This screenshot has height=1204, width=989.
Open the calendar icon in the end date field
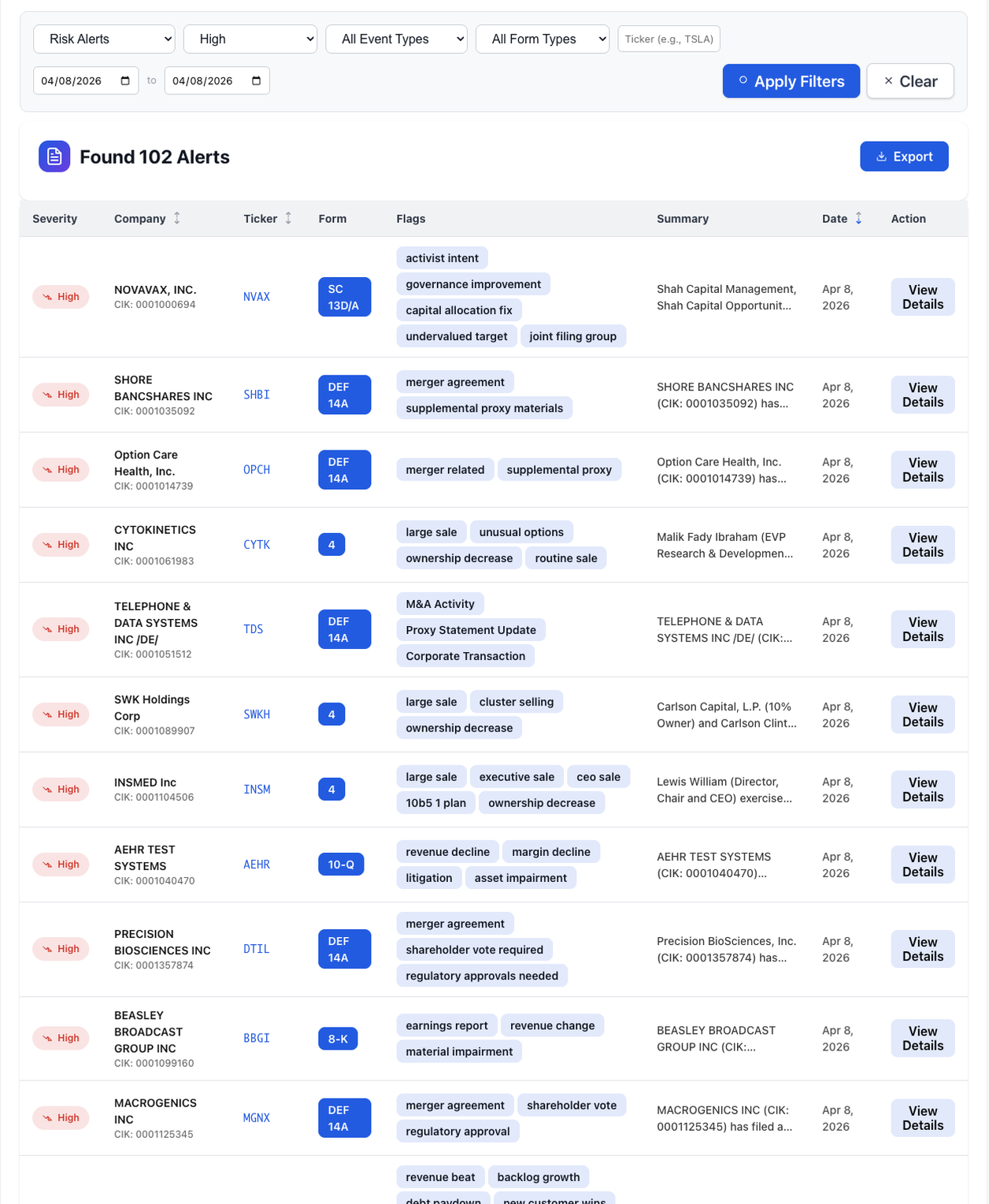[255, 80]
